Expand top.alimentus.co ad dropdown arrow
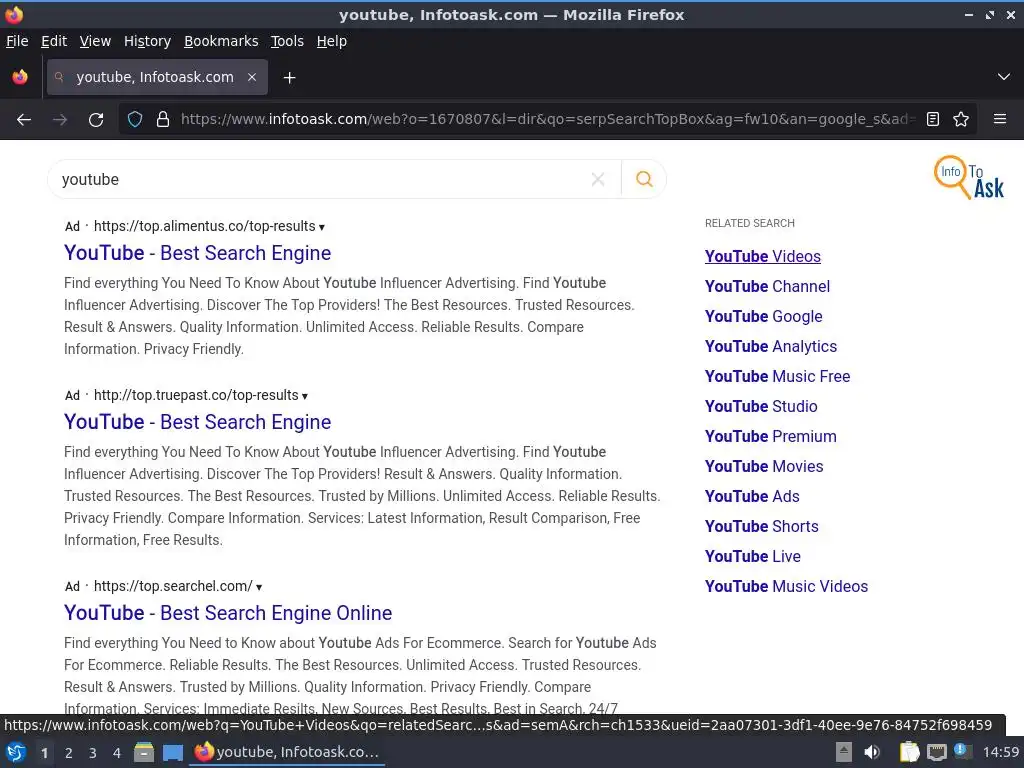Image resolution: width=1024 pixels, height=768 pixels. pos(321,227)
